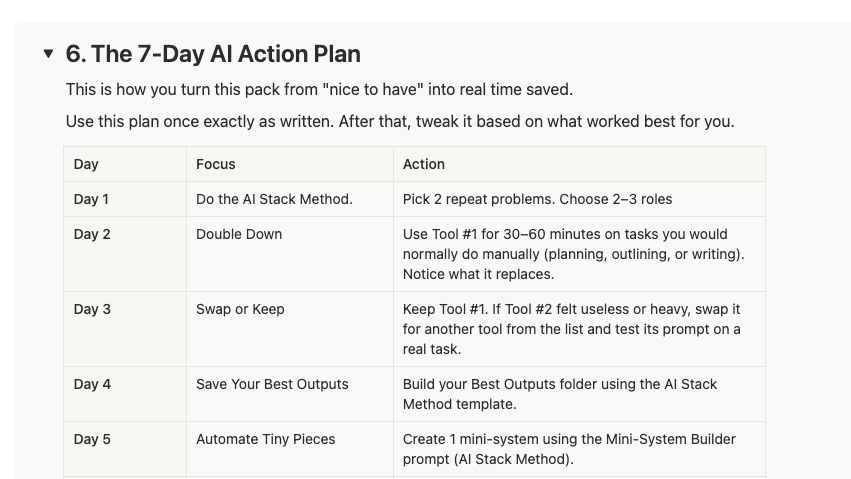Click the "Use this plan once" paragraph
Screen dimensions: 851x479
pos(400,122)
